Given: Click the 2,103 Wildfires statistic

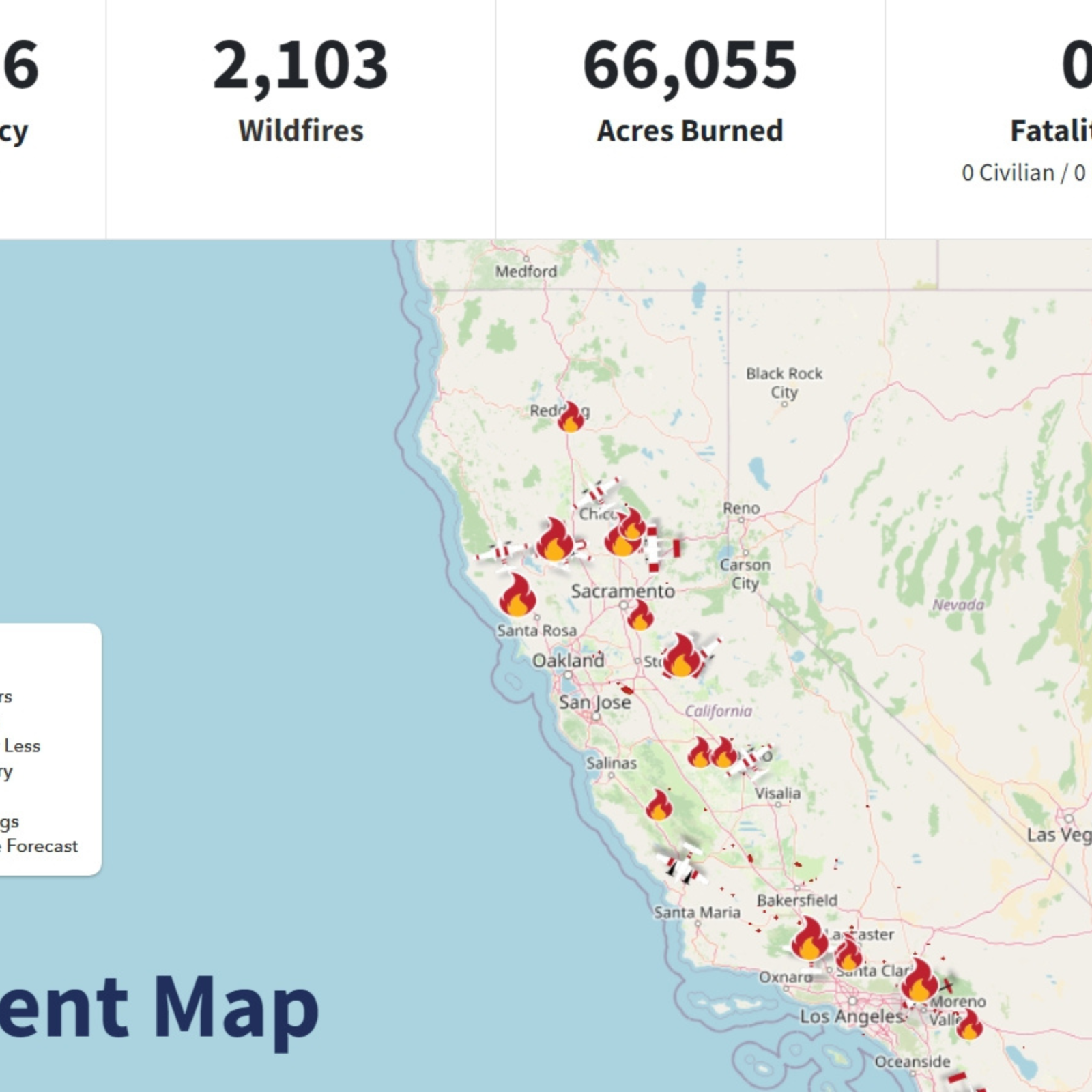Looking at the screenshot, I should pos(300,89).
